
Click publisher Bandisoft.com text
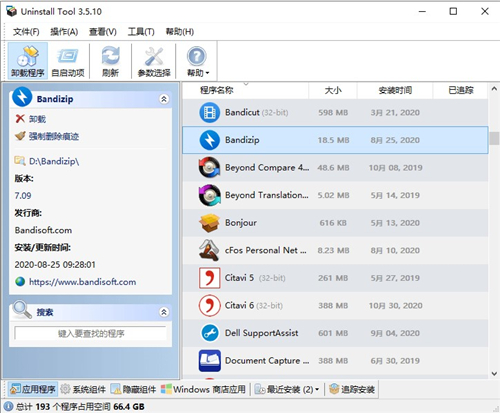click(x=43, y=230)
